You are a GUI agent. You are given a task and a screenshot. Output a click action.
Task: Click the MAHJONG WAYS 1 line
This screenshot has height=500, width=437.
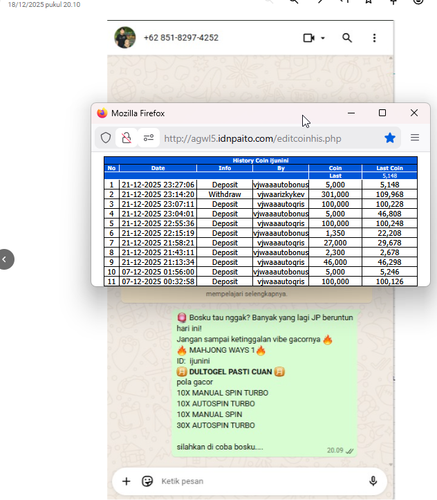(222, 350)
